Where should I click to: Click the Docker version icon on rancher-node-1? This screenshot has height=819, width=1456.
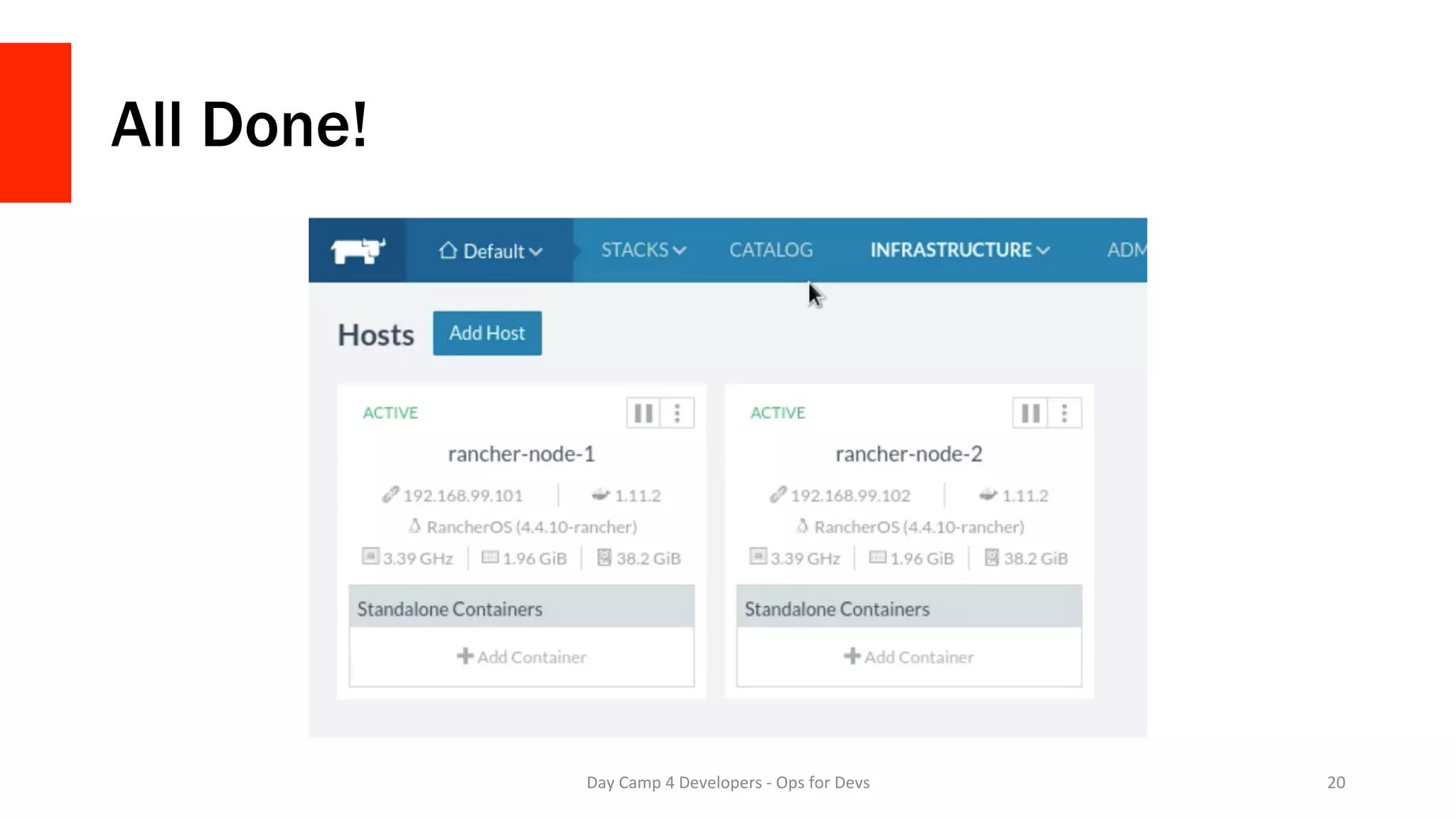(x=601, y=495)
